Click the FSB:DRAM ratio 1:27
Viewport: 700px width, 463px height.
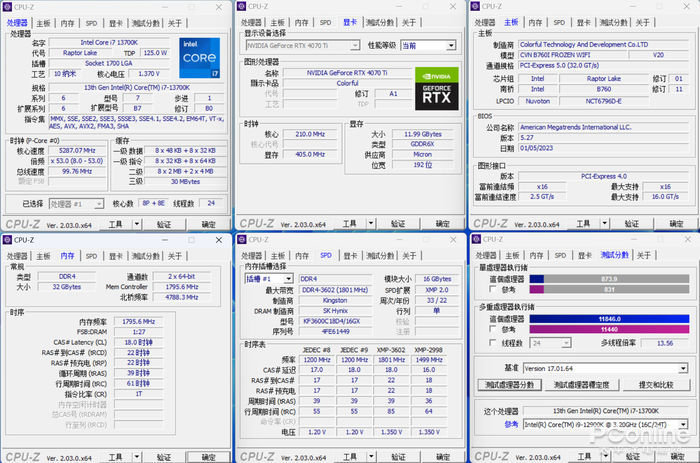[x=138, y=332]
